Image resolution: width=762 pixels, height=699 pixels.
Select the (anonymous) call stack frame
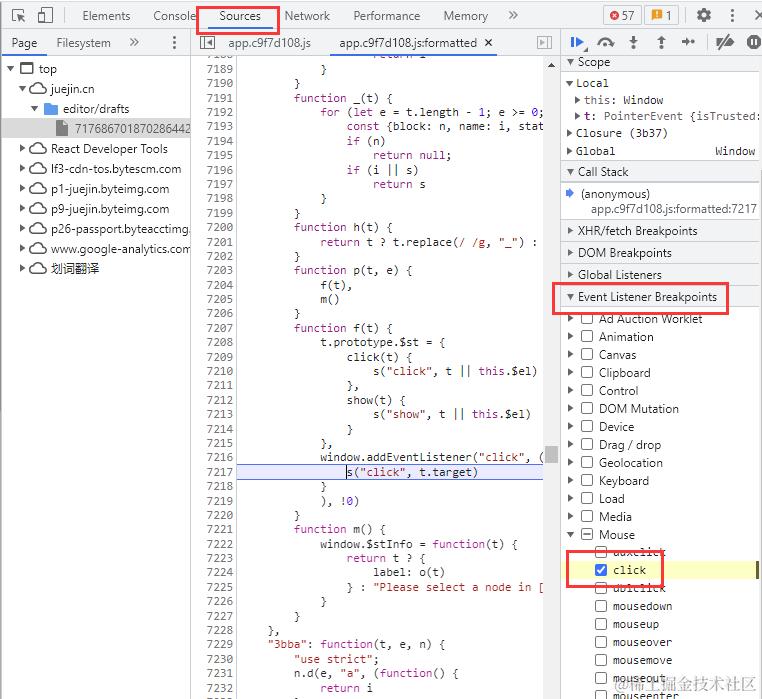(x=615, y=194)
